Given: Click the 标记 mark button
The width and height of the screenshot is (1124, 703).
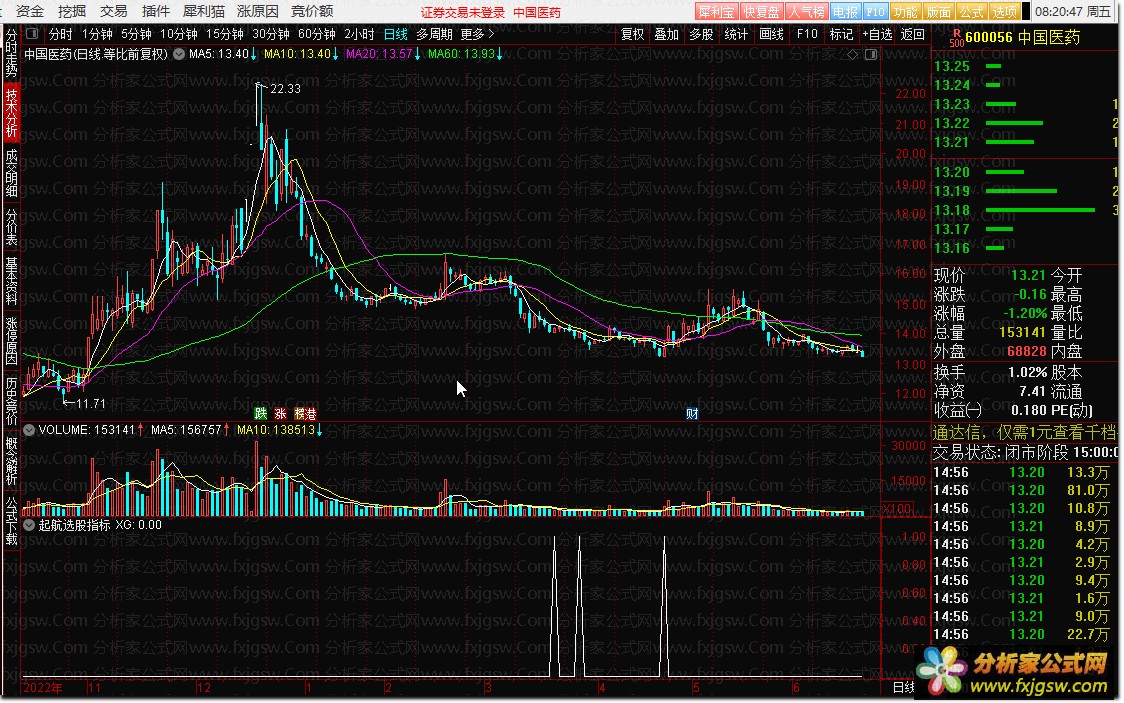Looking at the screenshot, I should (x=841, y=34).
